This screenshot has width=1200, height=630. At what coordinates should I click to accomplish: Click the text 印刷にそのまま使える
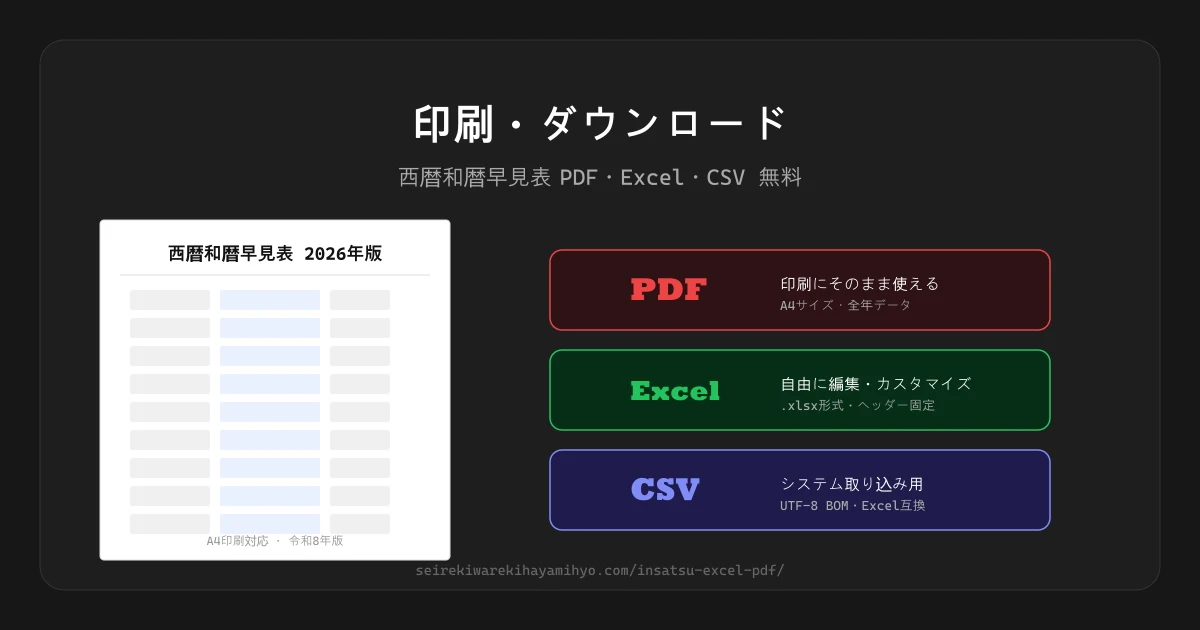pyautogui.click(x=860, y=283)
